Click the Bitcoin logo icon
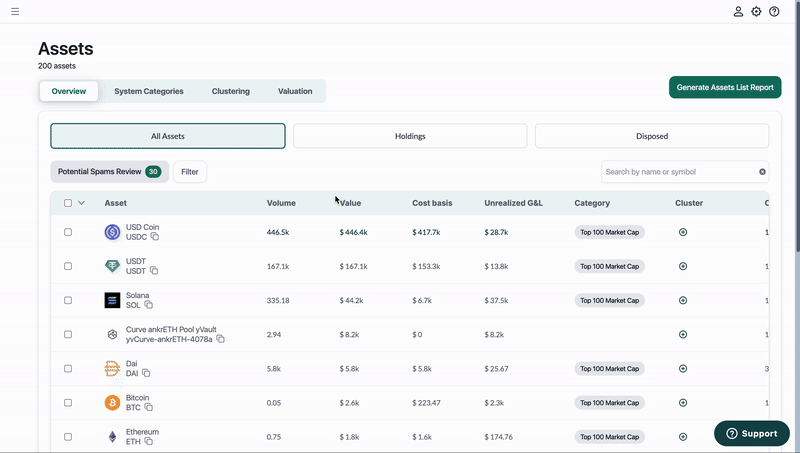Viewport: 800px width, 453px height. tap(112, 403)
